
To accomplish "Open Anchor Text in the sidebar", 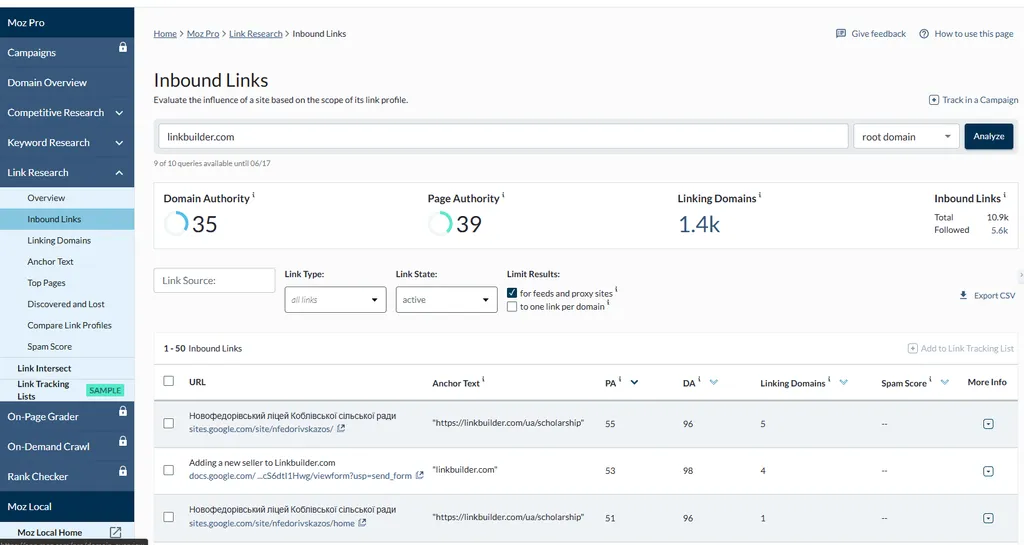I will click(x=50, y=262).
